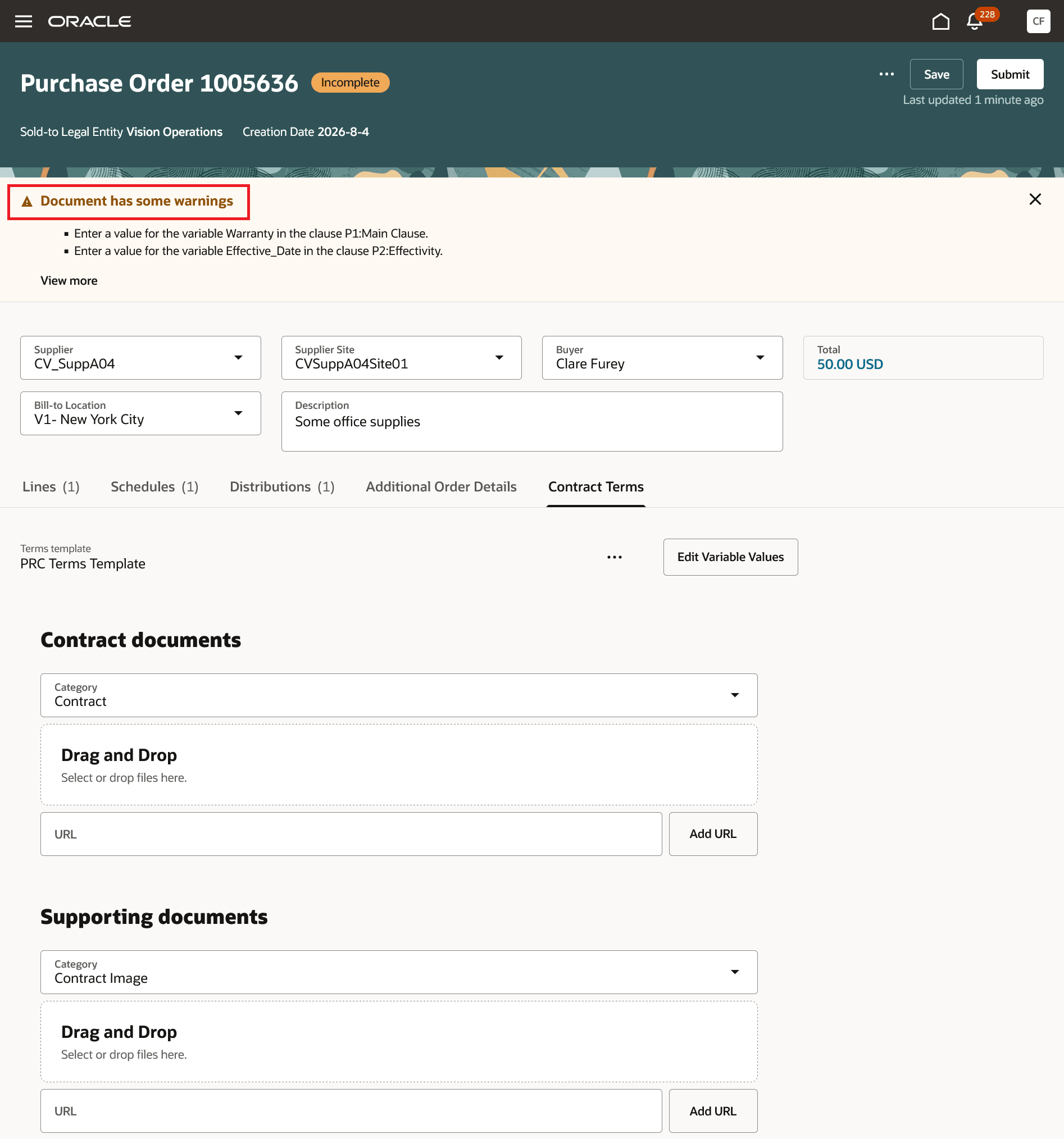Screen dimensions: 1064x1139
Task: Switch to the Schedules tab
Action: 154,486
